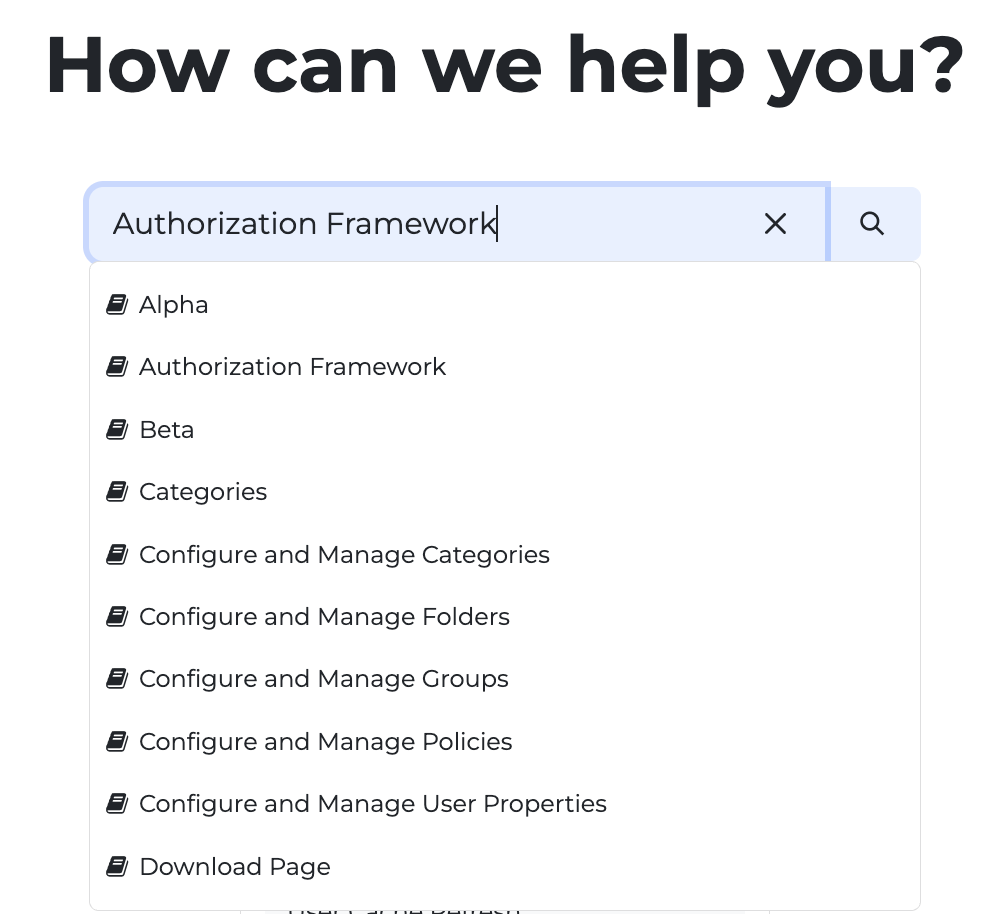This screenshot has width=990, height=914.
Task: Select the Alpha suggestion
Action: [x=174, y=305]
